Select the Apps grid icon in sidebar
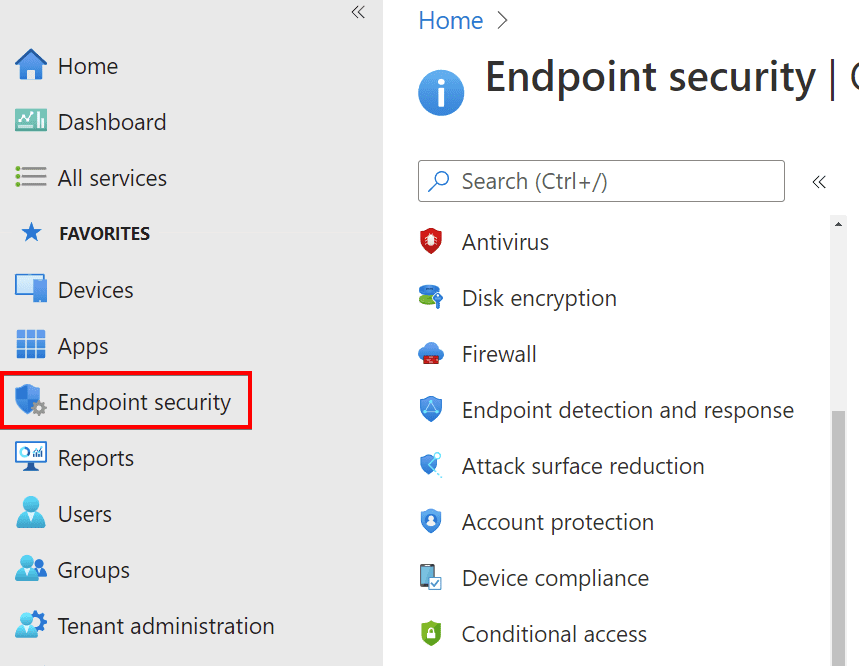859x666 pixels. [29, 345]
